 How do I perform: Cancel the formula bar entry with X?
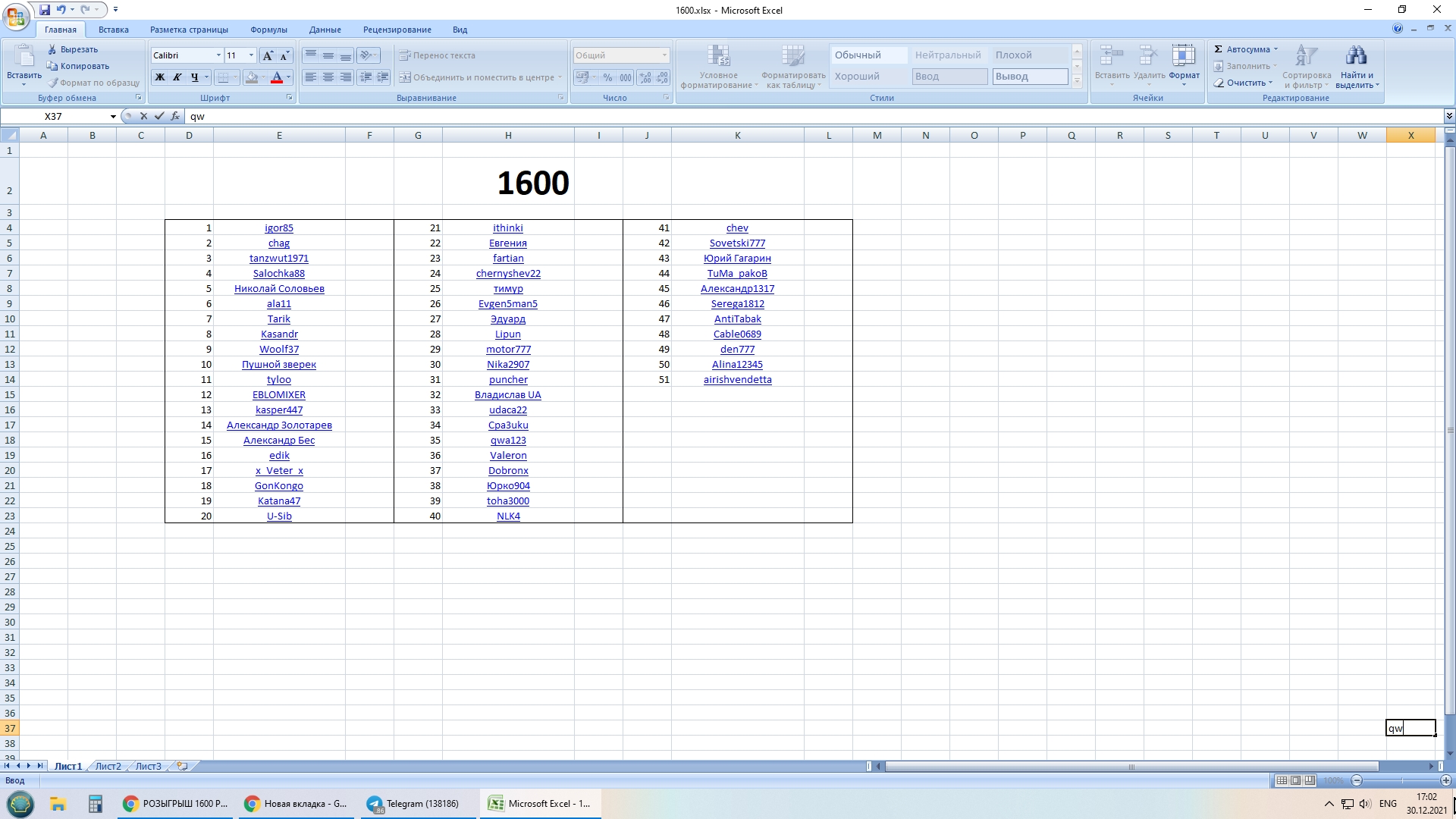[143, 116]
